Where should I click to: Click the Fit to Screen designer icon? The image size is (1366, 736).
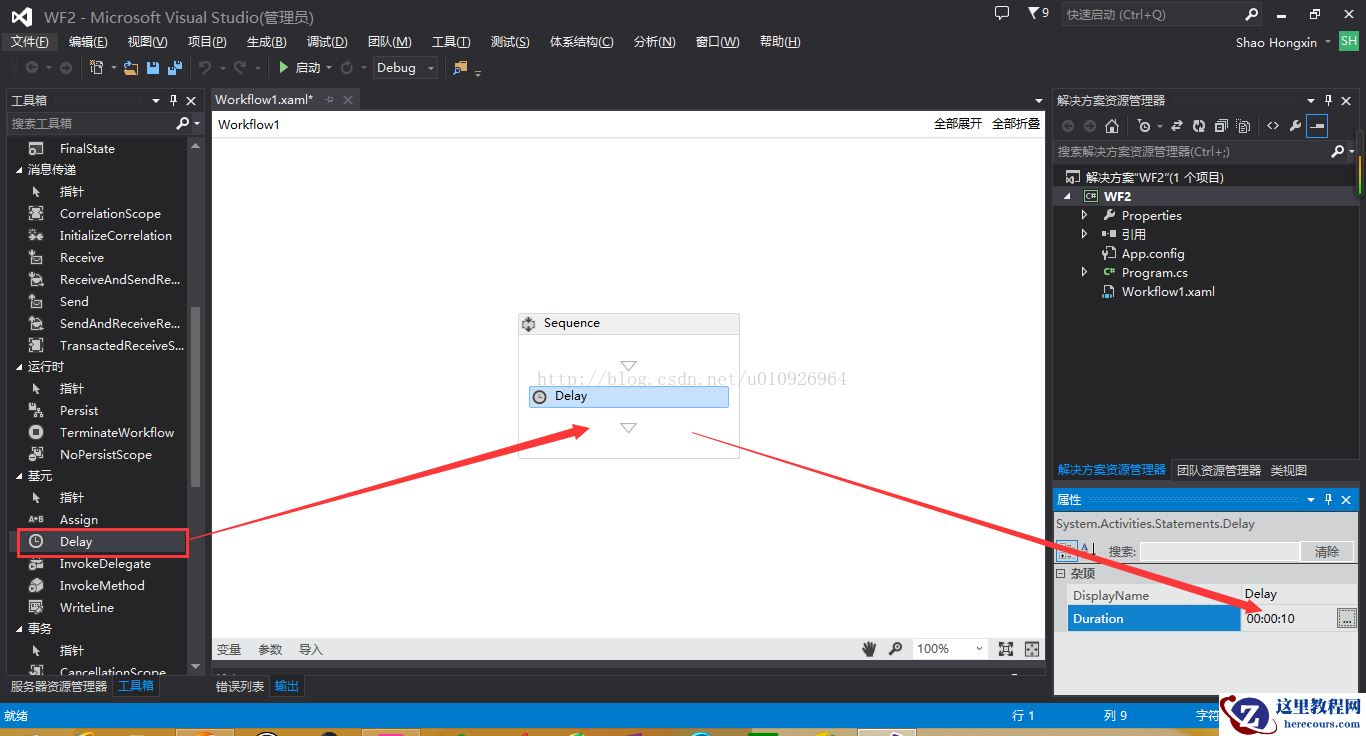(x=1006, y=649)
